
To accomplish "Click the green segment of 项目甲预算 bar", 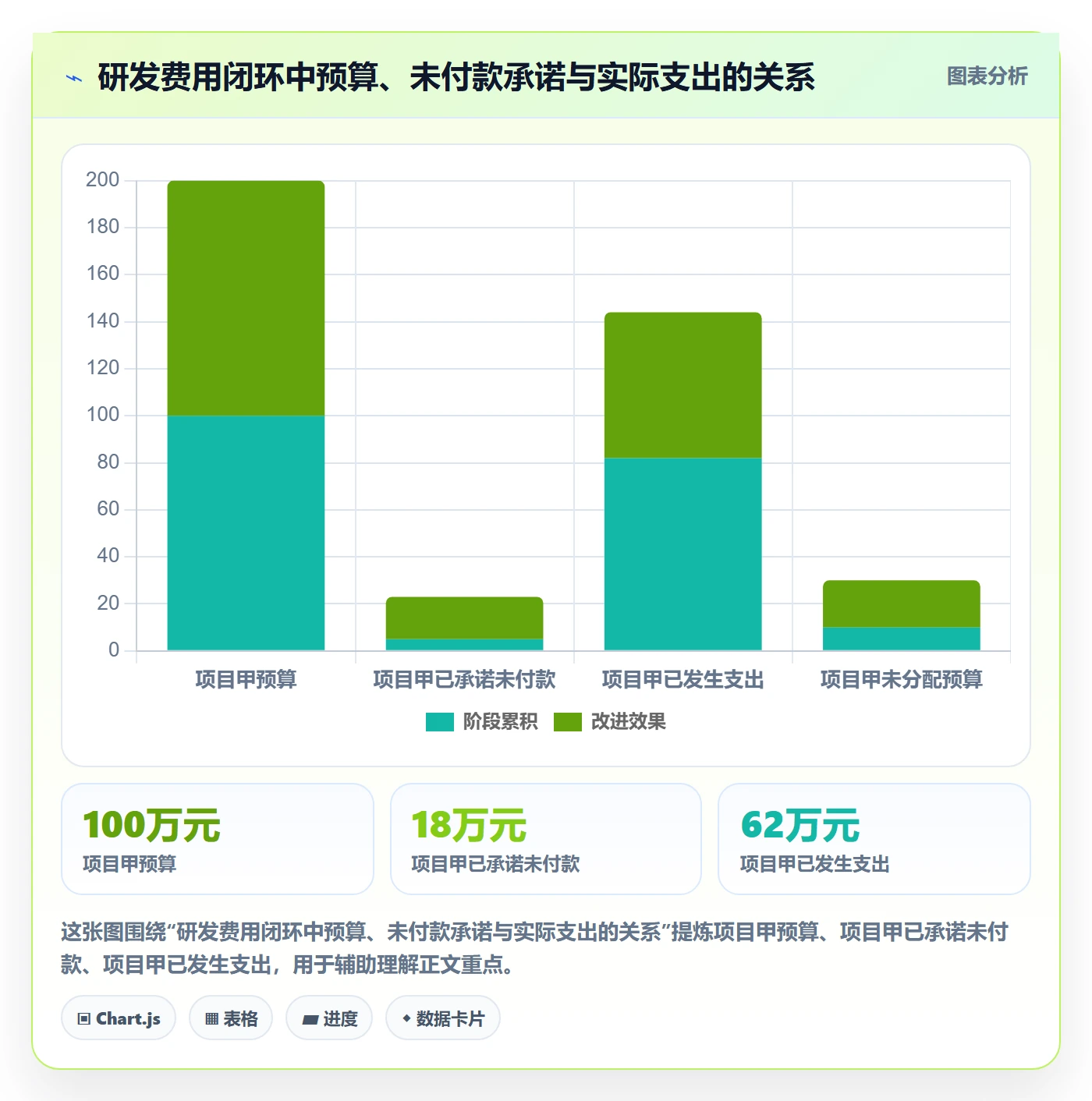I will (x=246, y=298).
